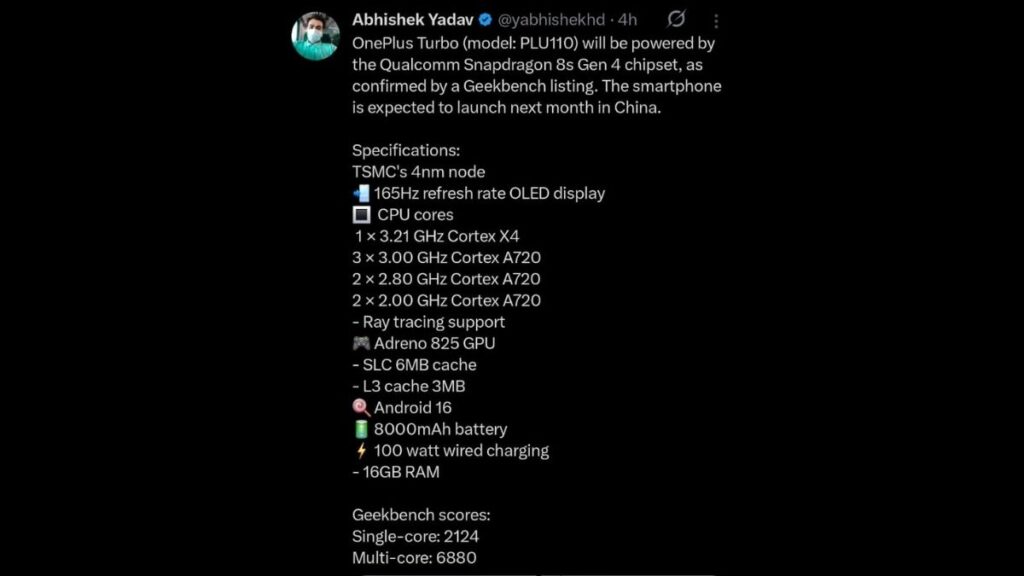The height and width of the screenshot is (576, 1024).
Task: Click the gamepad emoji before Adreno 825 GPU
Action: pos(360,343)
